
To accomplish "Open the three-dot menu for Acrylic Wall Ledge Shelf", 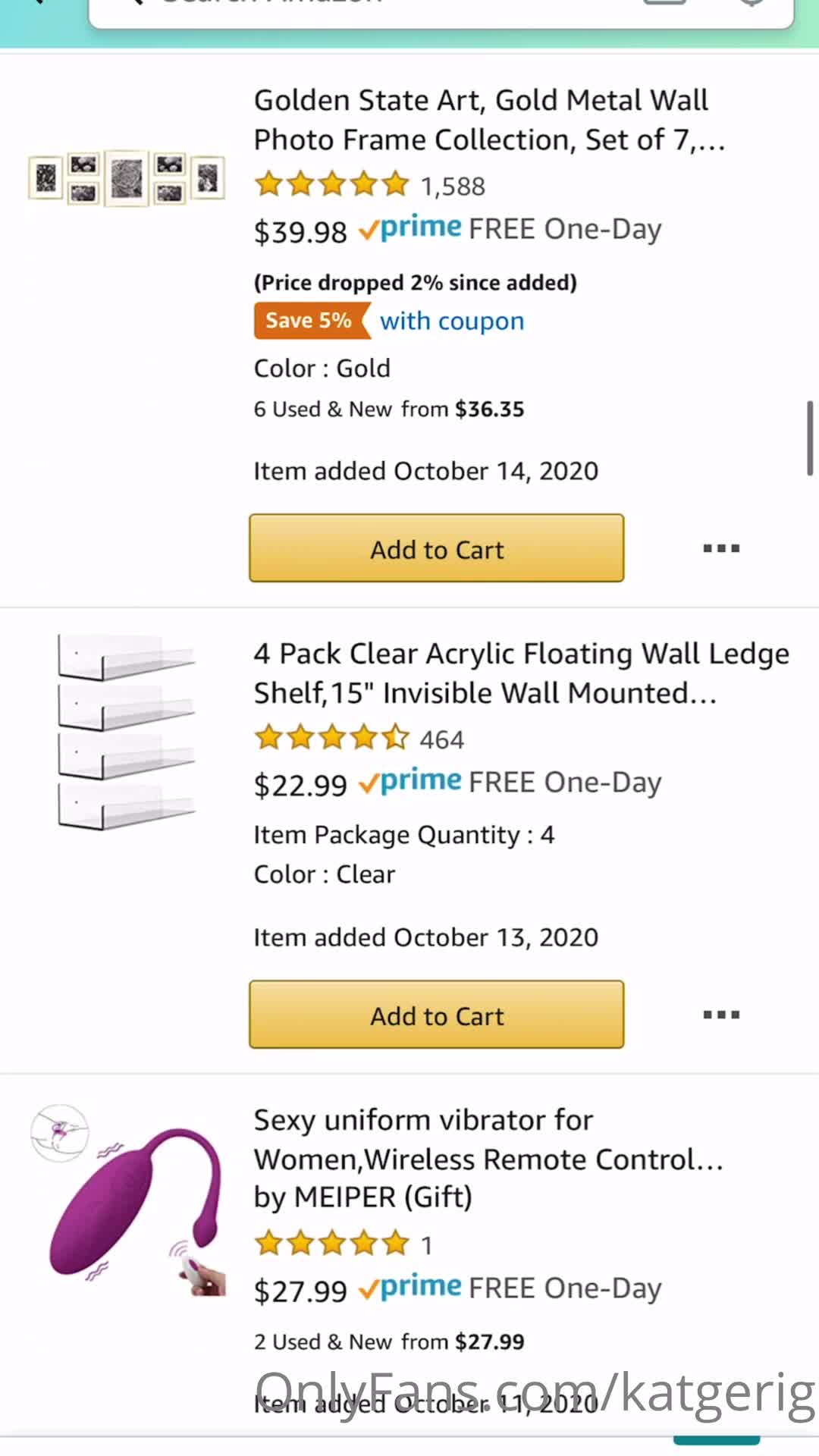I will [720, 1015].
